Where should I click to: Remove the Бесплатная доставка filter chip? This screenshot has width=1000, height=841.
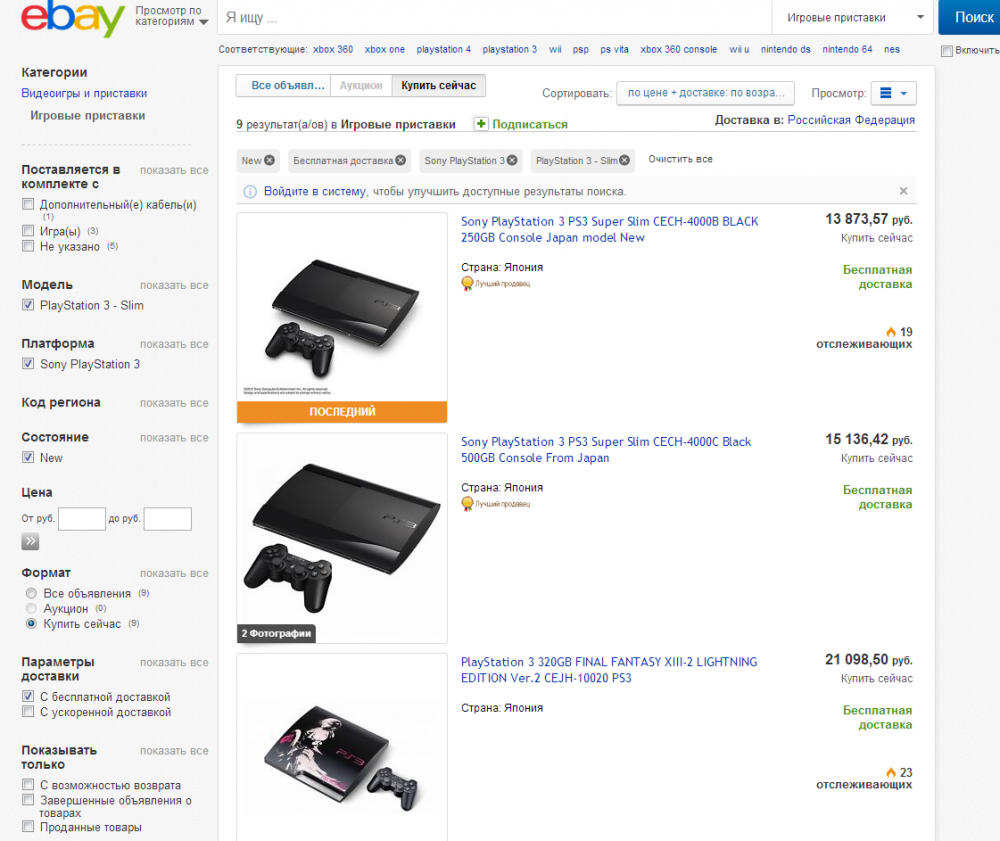click(x=401, y=160)
